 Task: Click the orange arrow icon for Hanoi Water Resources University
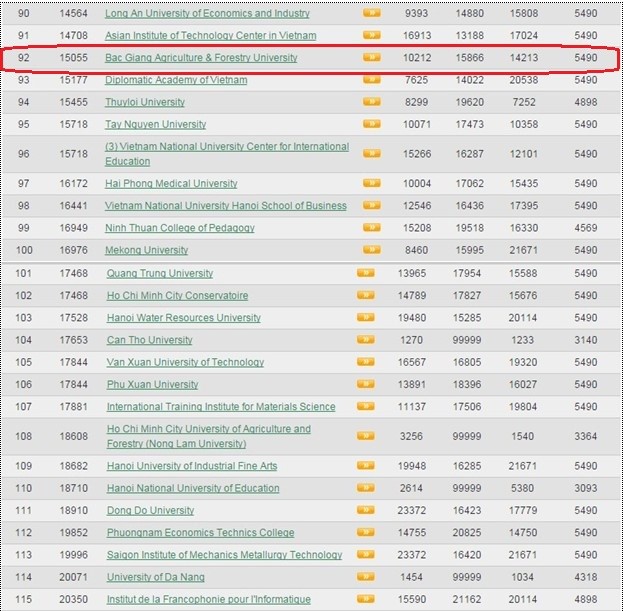366,317
